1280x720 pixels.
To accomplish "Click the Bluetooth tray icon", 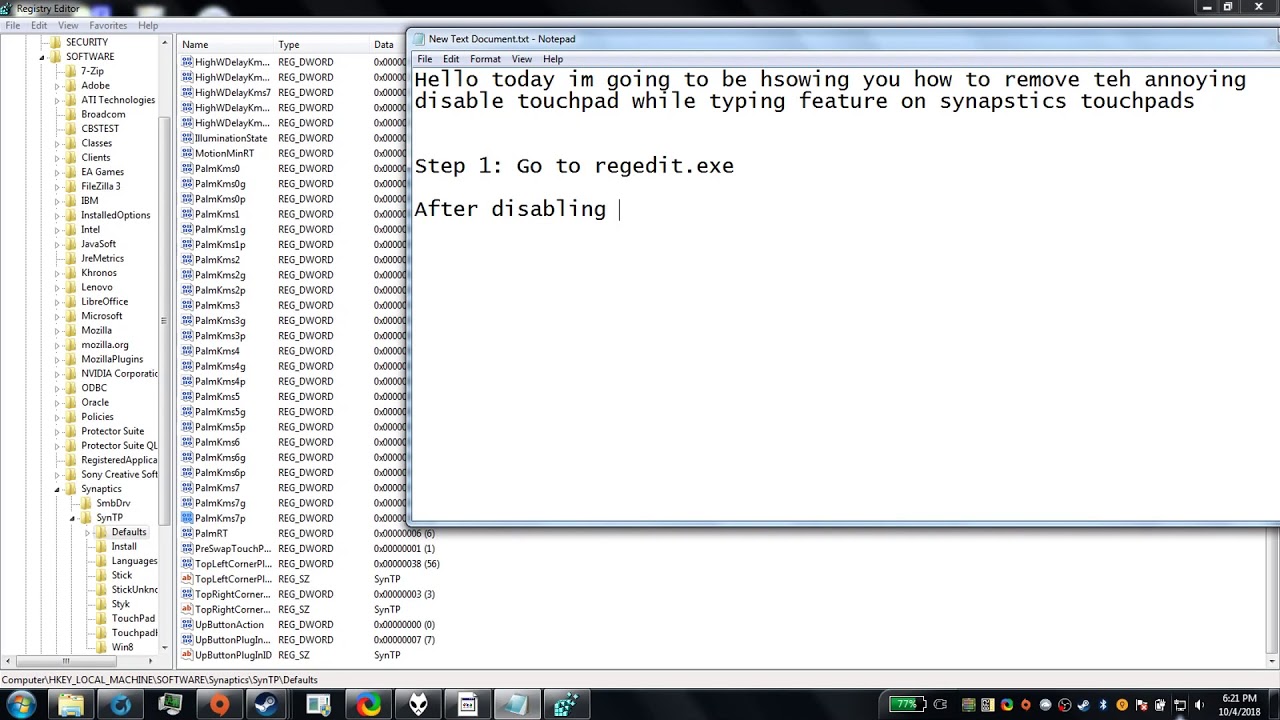I will tap(1102, 705).
